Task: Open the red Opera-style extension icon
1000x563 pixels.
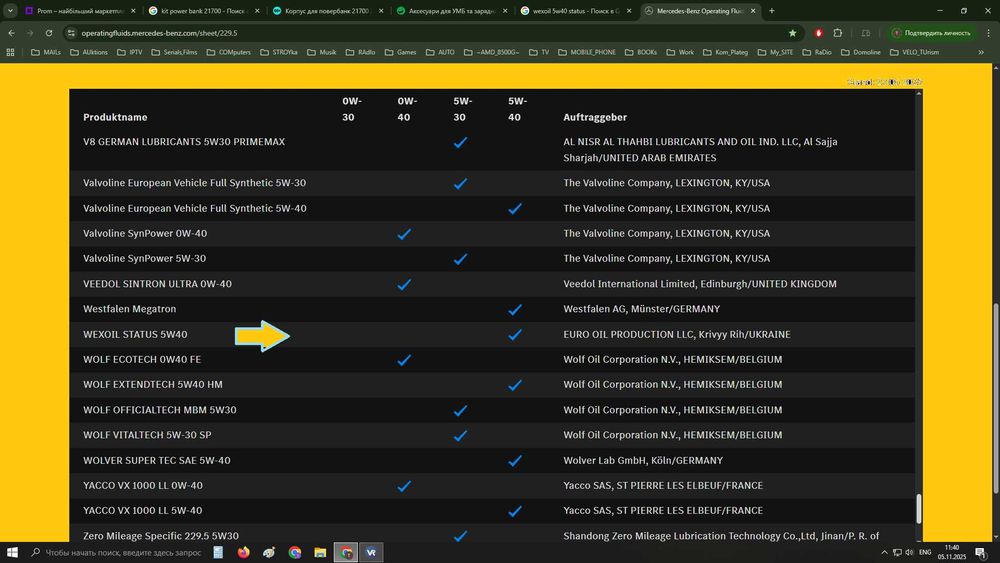Action: (819, 33)
